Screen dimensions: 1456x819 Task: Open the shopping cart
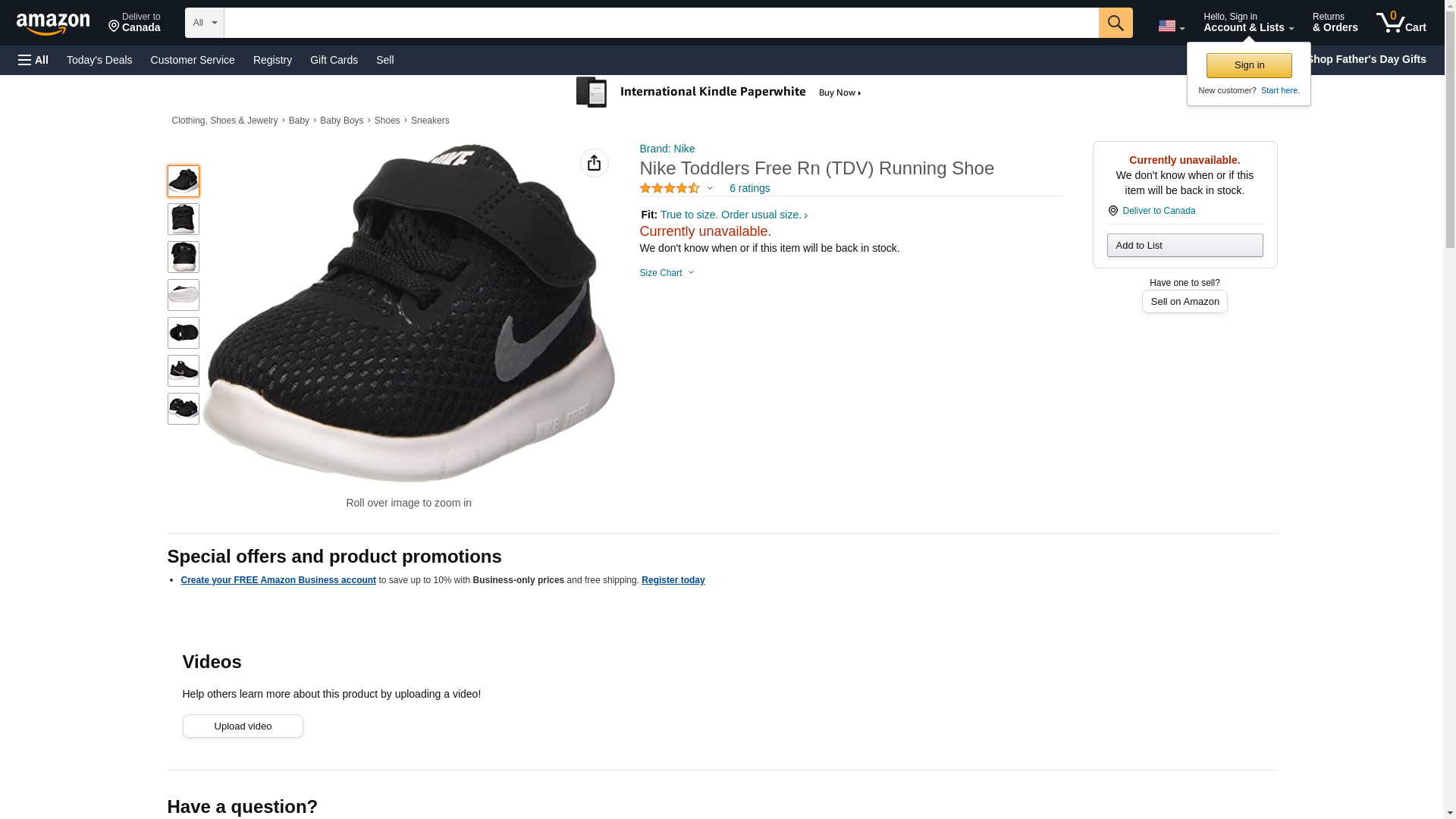point(1401,23)
